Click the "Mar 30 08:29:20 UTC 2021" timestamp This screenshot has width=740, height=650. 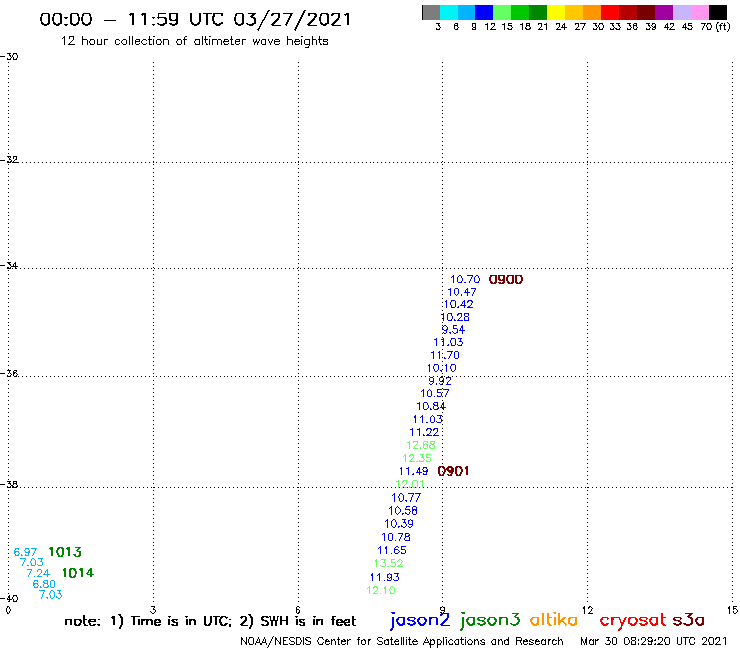(654, 641)
